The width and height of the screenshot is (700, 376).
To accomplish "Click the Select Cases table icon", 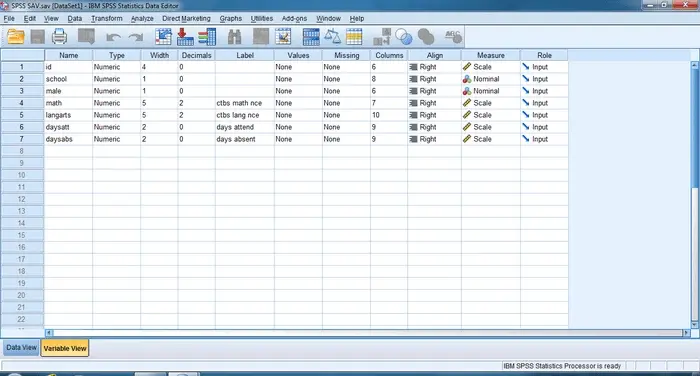I will (x=354, y=37).
